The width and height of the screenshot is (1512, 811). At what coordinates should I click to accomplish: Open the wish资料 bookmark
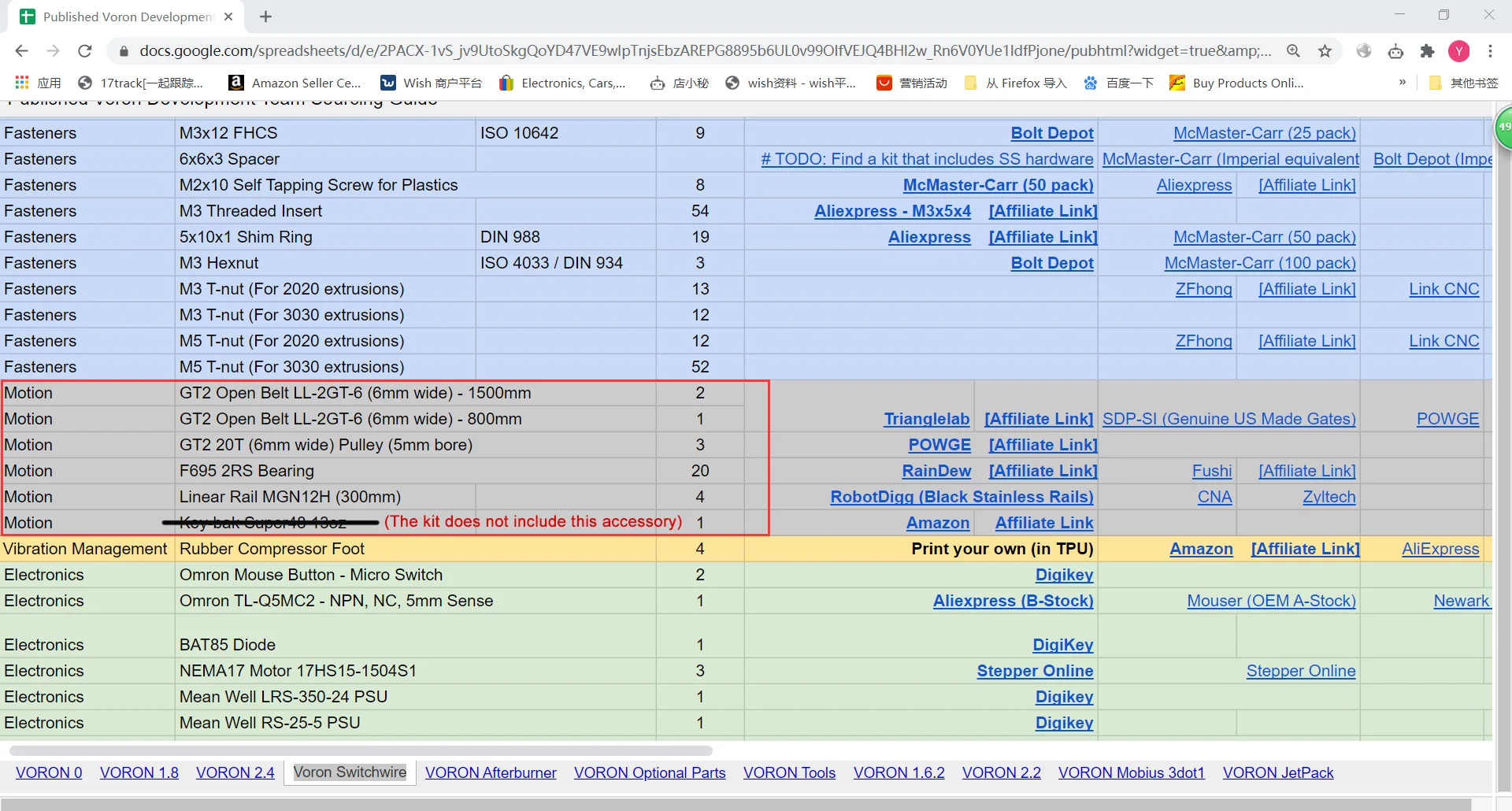[x=791, y=83]
